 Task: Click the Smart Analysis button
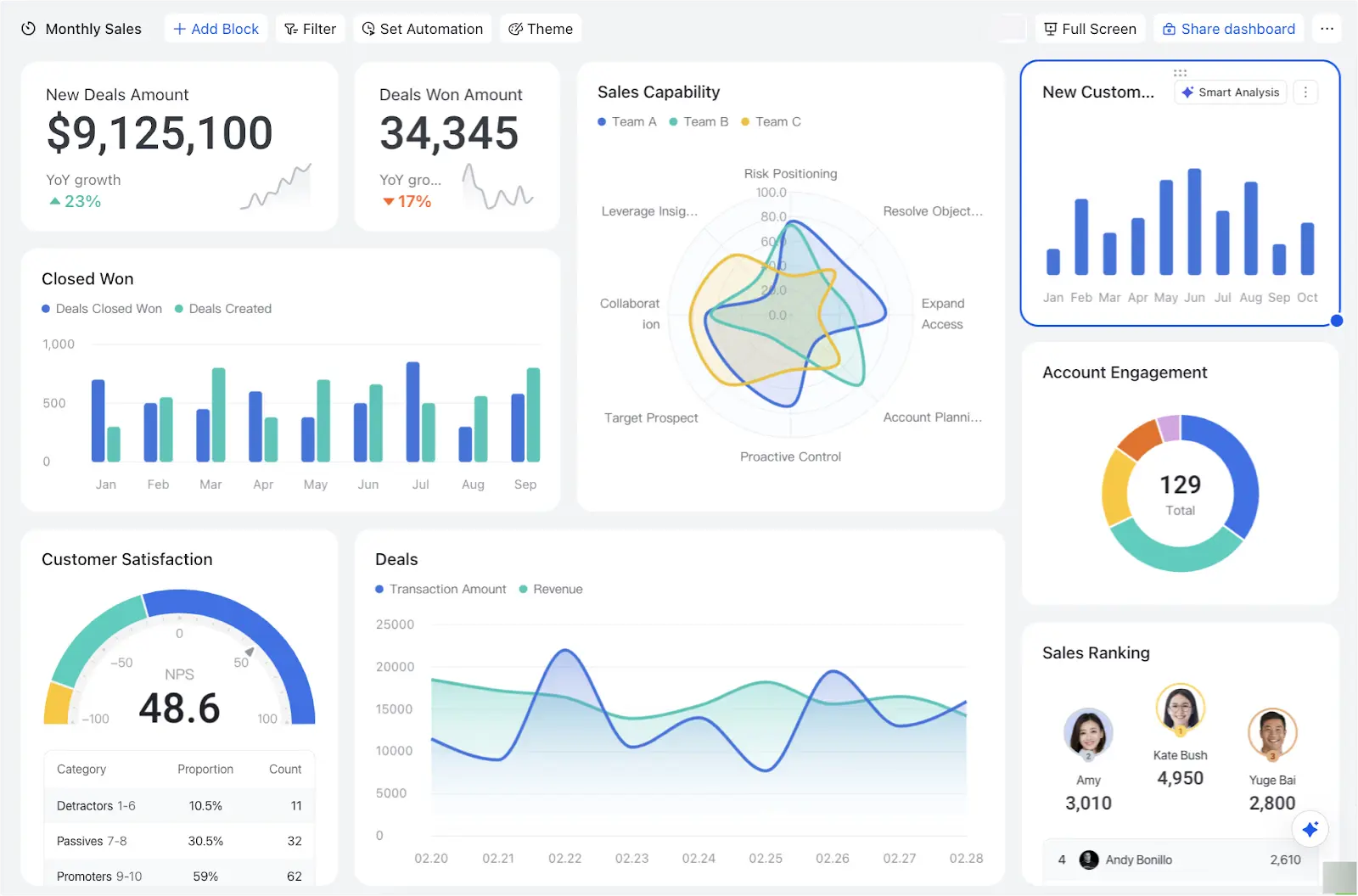click(1229, 92)
